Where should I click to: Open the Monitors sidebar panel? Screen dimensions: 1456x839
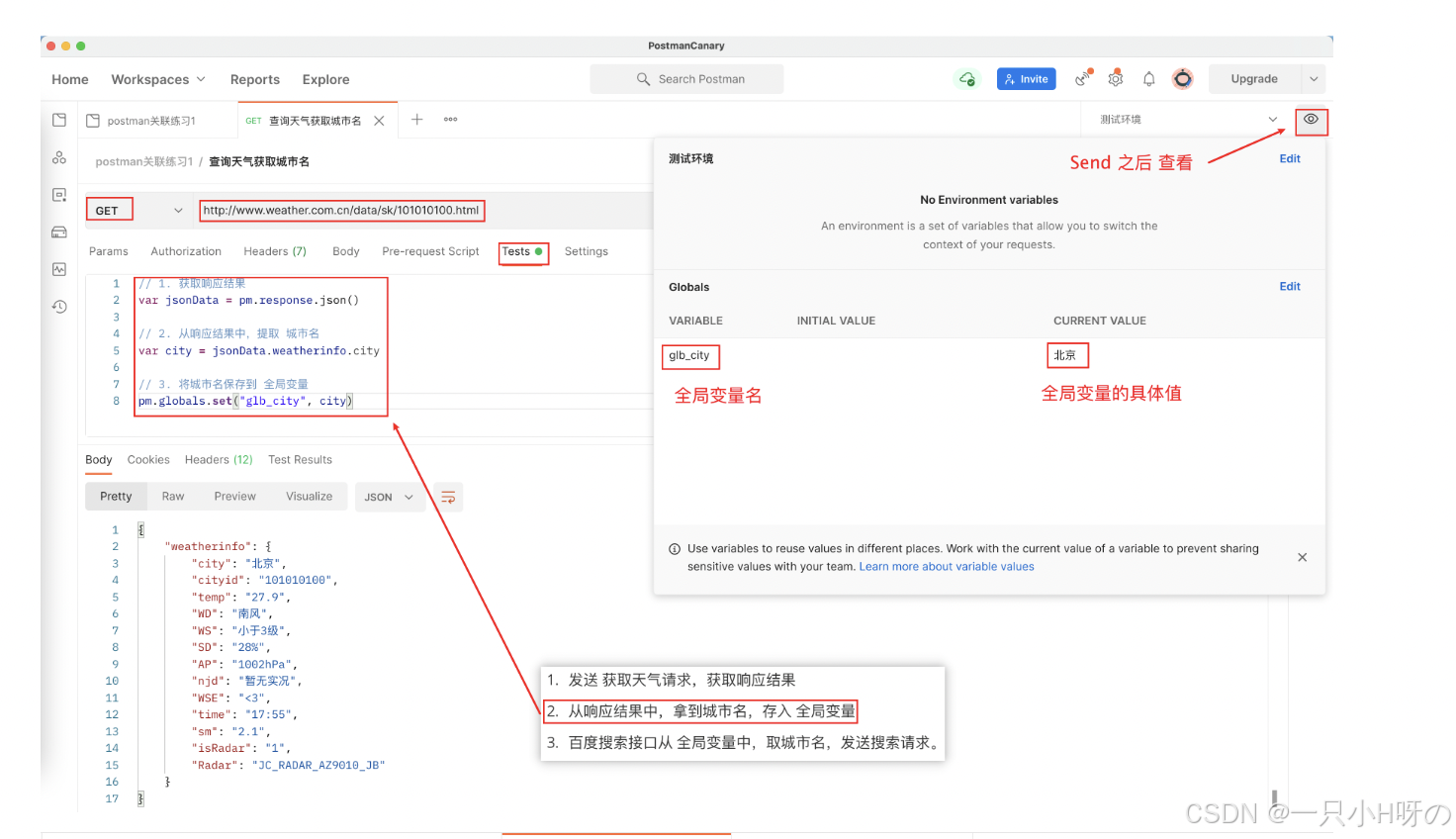59,269
